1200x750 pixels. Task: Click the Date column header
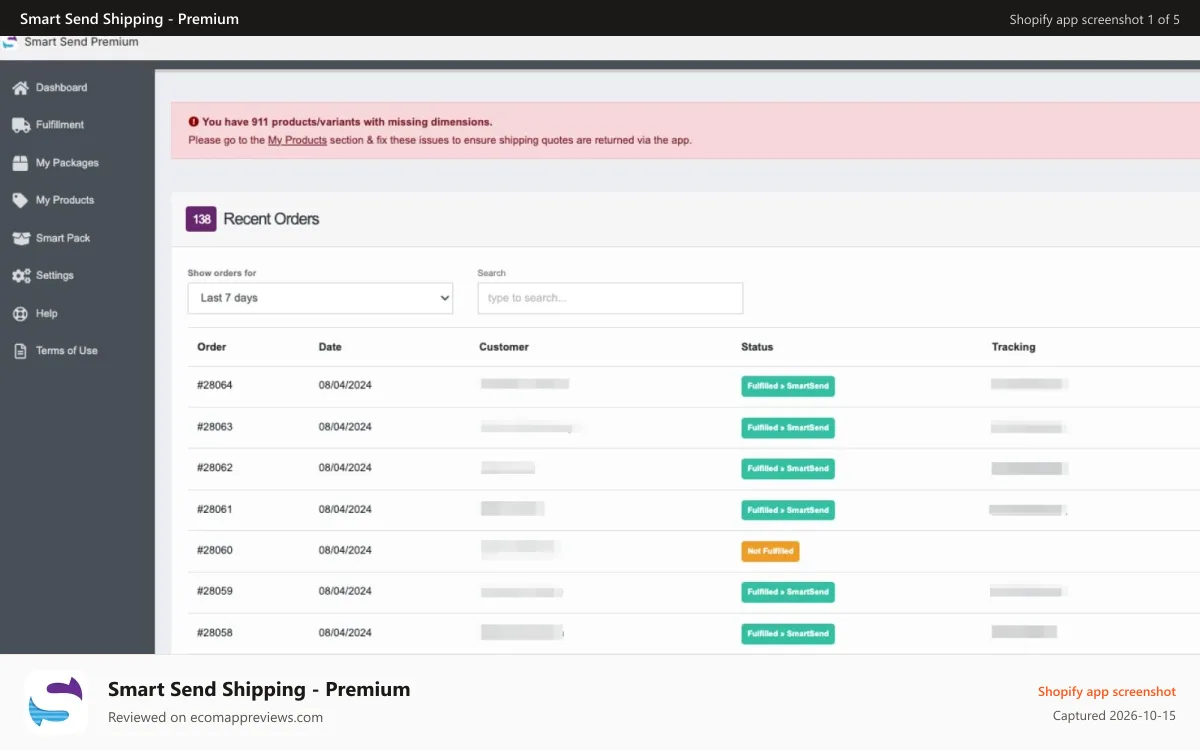tap(330, 347)
